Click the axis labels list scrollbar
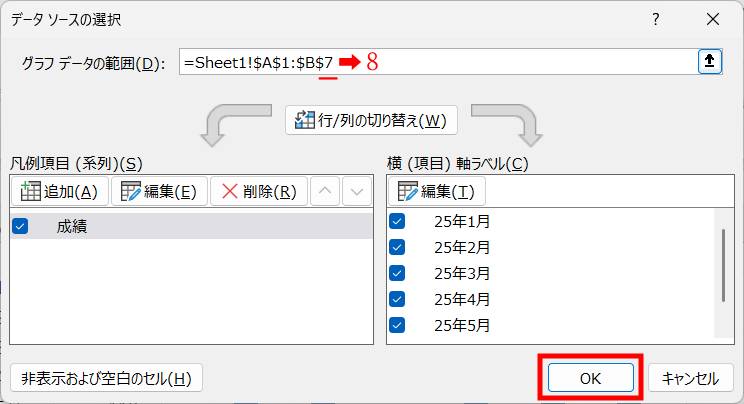Image resolution: width=744 pixels, height=404 pixels. point(724,265)
